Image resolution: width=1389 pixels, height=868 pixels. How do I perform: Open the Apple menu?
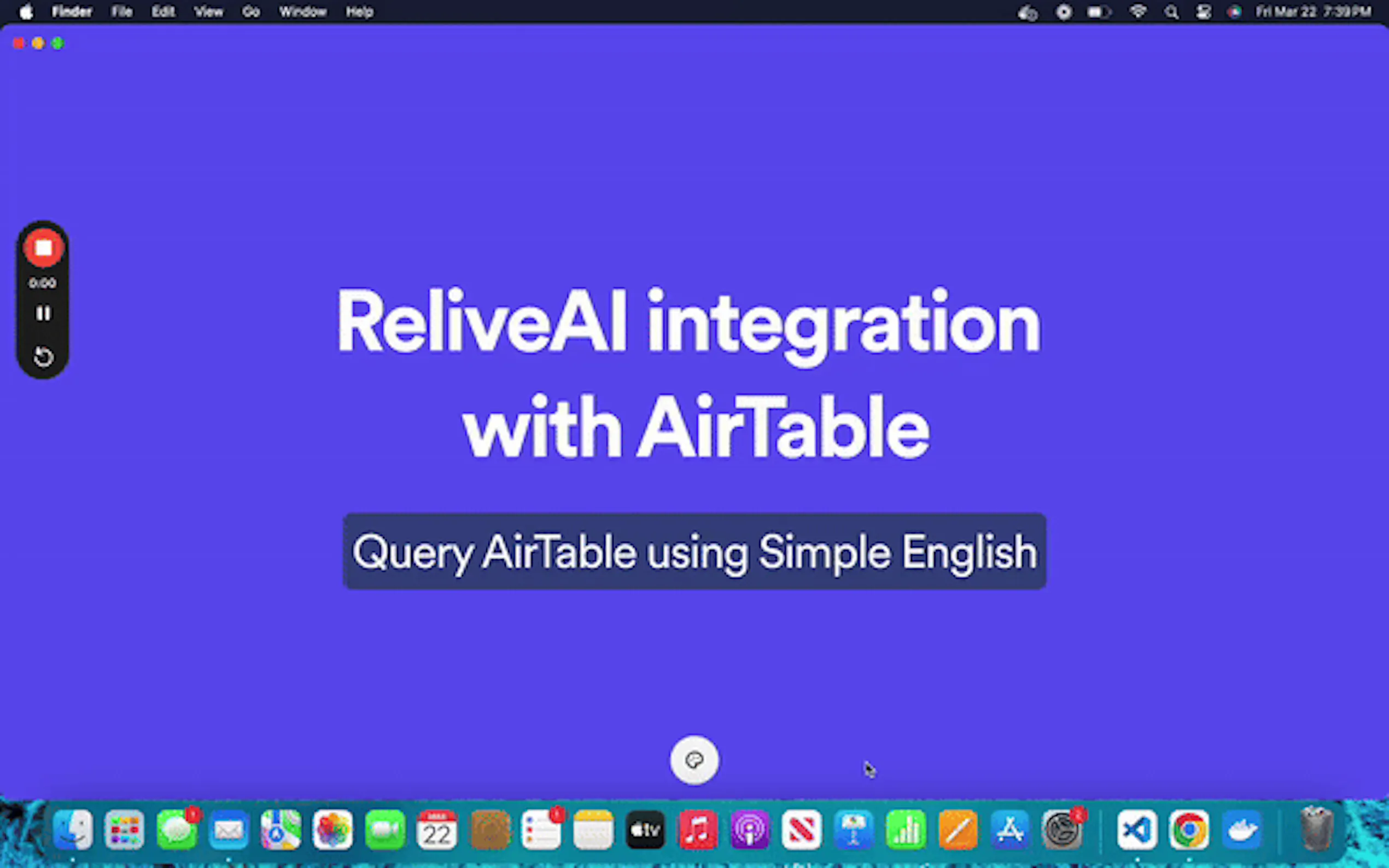(26, 11)
